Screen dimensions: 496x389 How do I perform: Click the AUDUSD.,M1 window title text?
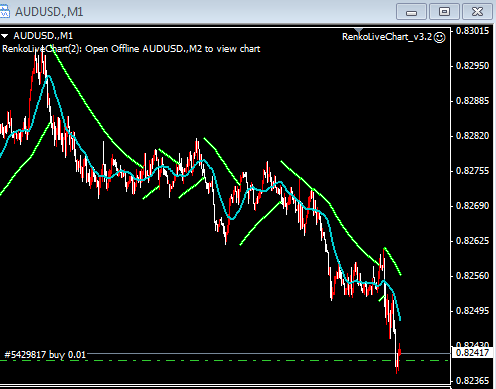[x=49, y=12]
